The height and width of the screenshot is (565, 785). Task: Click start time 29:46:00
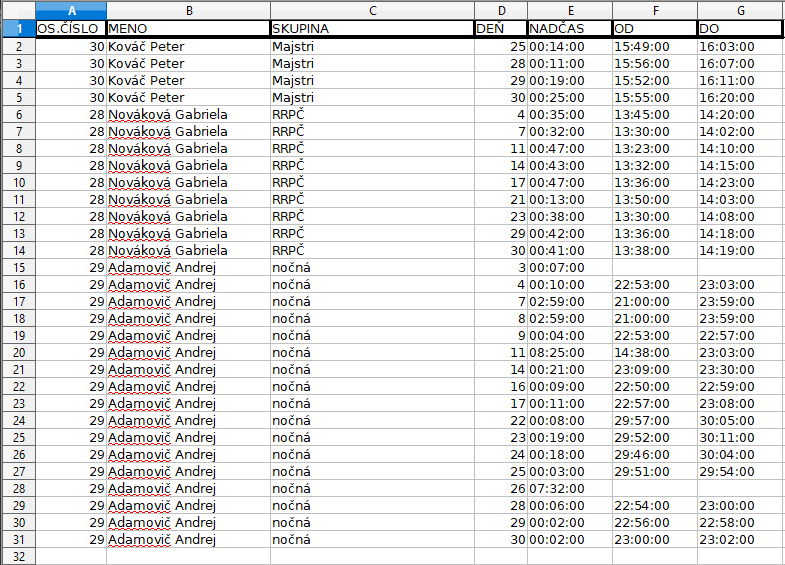655,455
